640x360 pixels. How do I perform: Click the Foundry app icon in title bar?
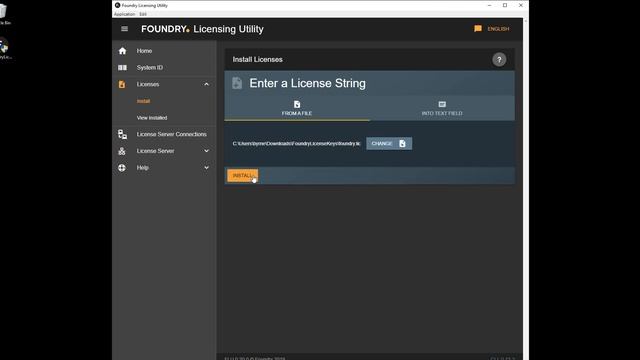[x=118, y=5]
